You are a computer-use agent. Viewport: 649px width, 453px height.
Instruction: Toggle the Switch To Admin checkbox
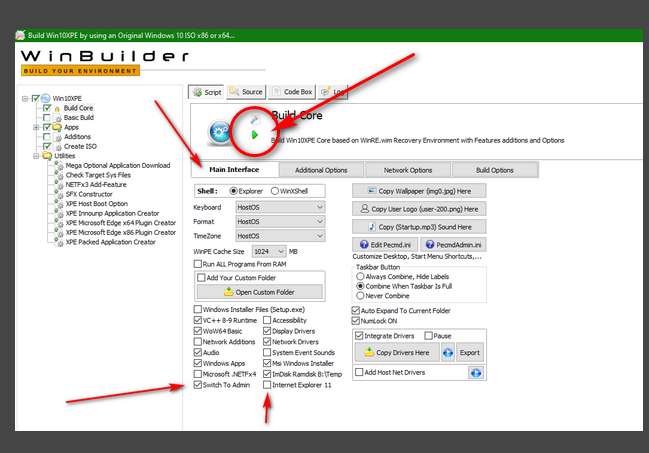pos(198,385)
